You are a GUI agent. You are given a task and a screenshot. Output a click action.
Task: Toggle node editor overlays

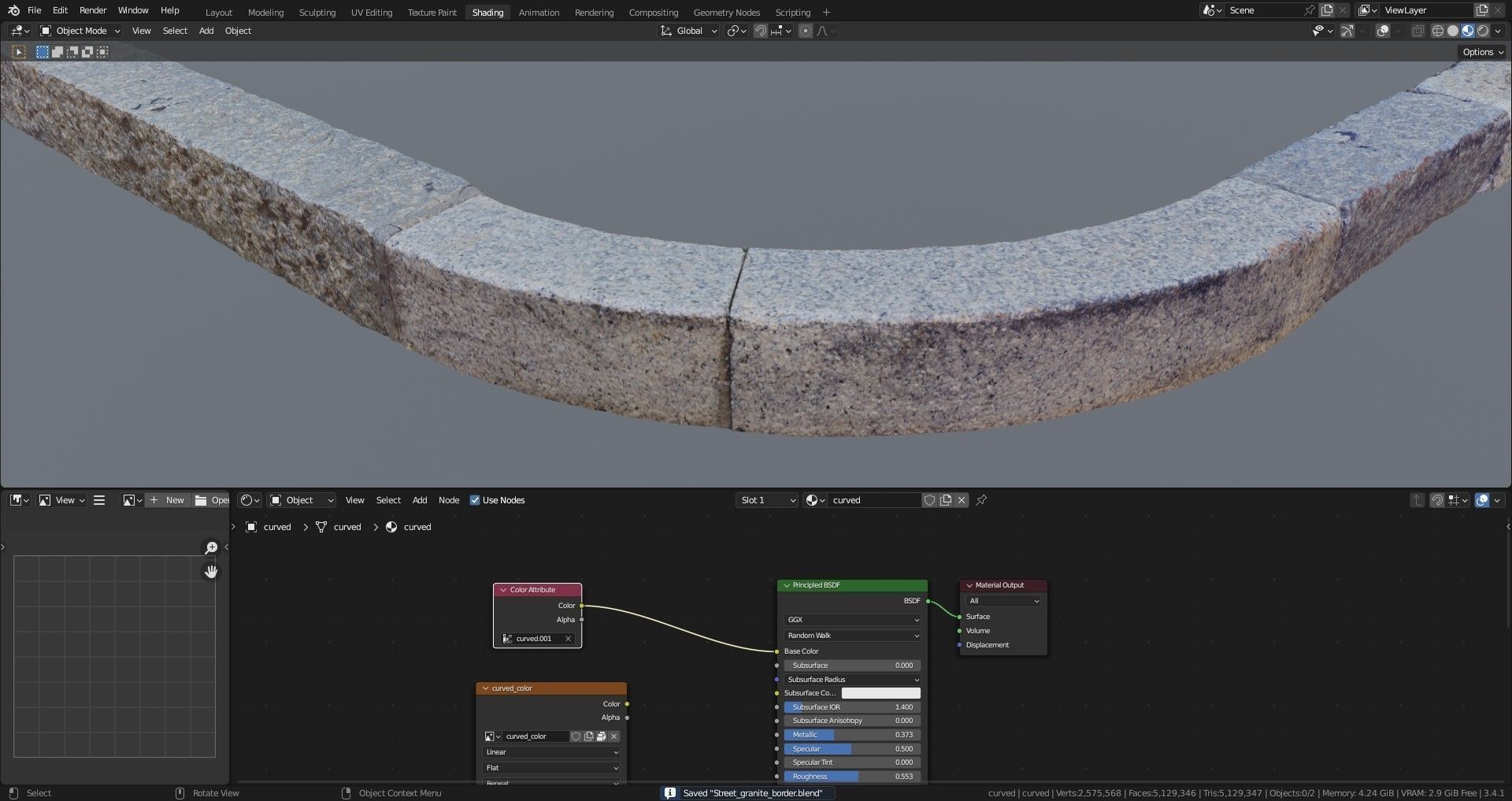pyautogui.click(x=1482, y=500)
